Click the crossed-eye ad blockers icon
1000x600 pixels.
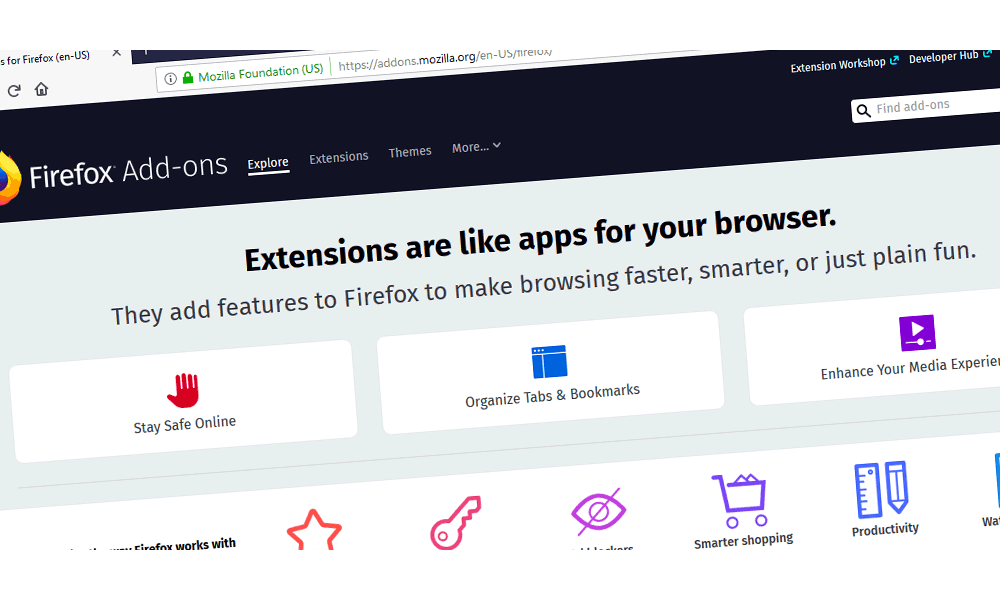[x=600, y=510]
